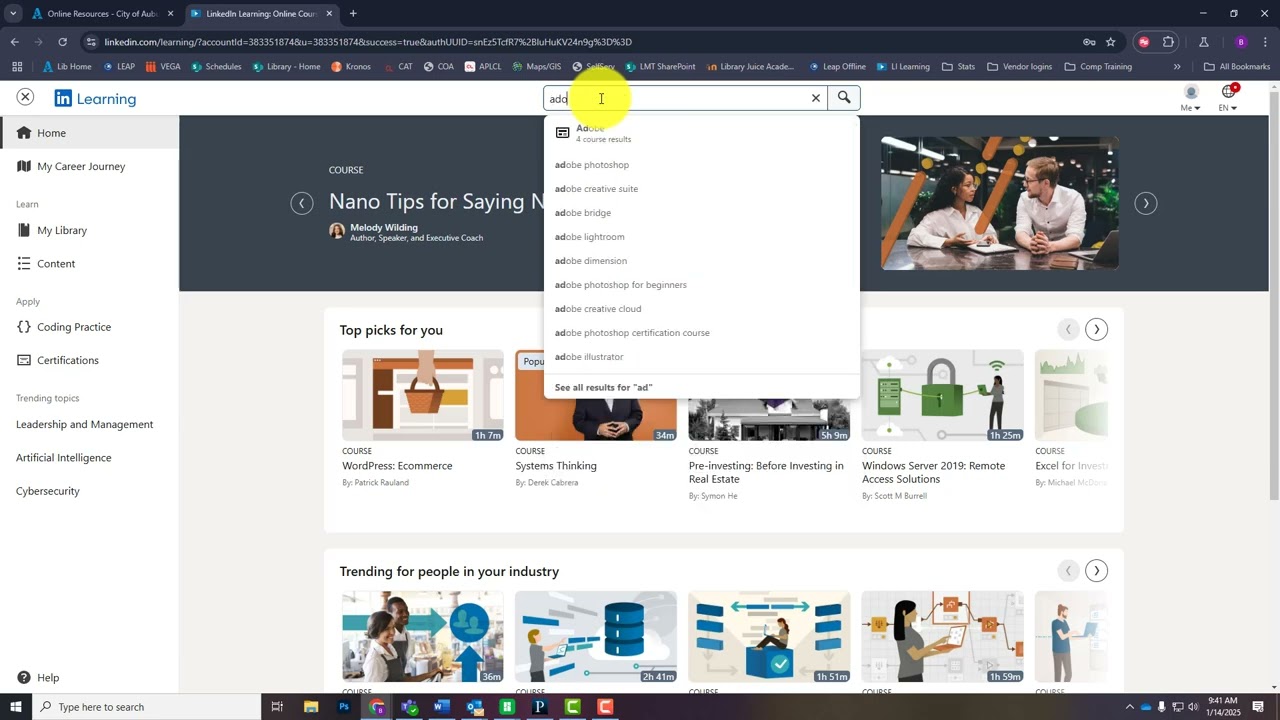Open Home in the sidebar
Viewport: 1280px width, 720px height.
90,133
